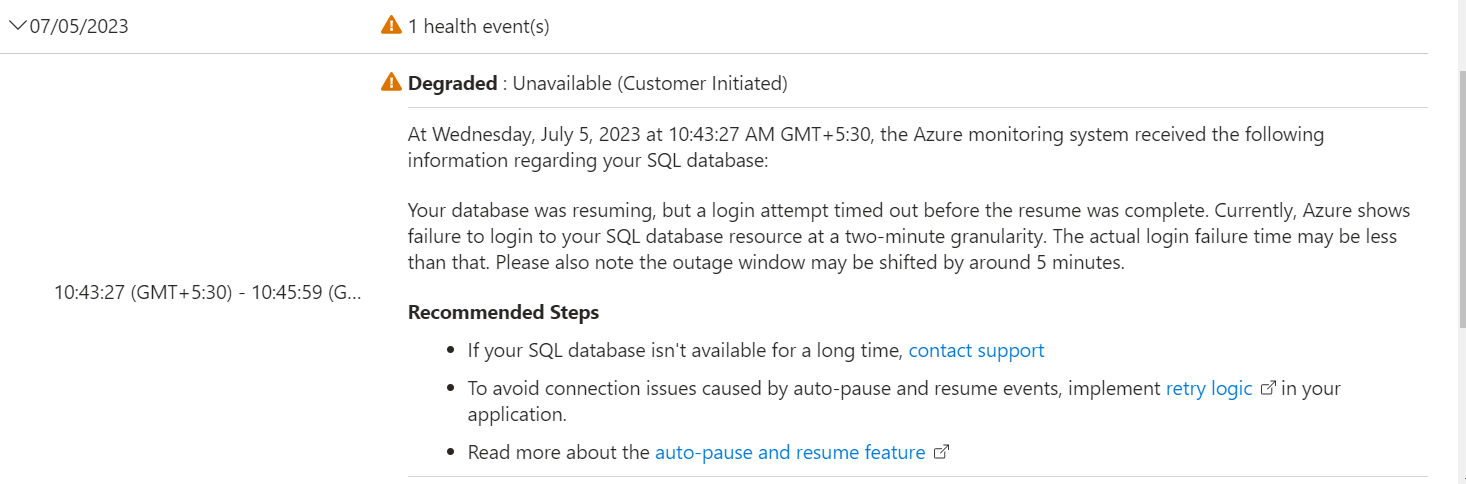Collapse the 07/05/2023 date row chevron

point(17,27)
